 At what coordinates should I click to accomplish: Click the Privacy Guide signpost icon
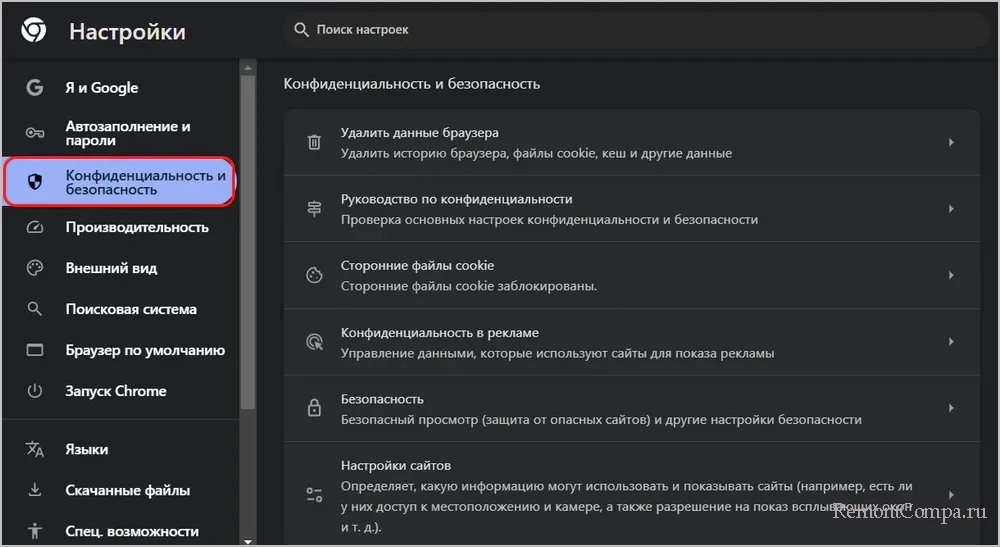314,209
